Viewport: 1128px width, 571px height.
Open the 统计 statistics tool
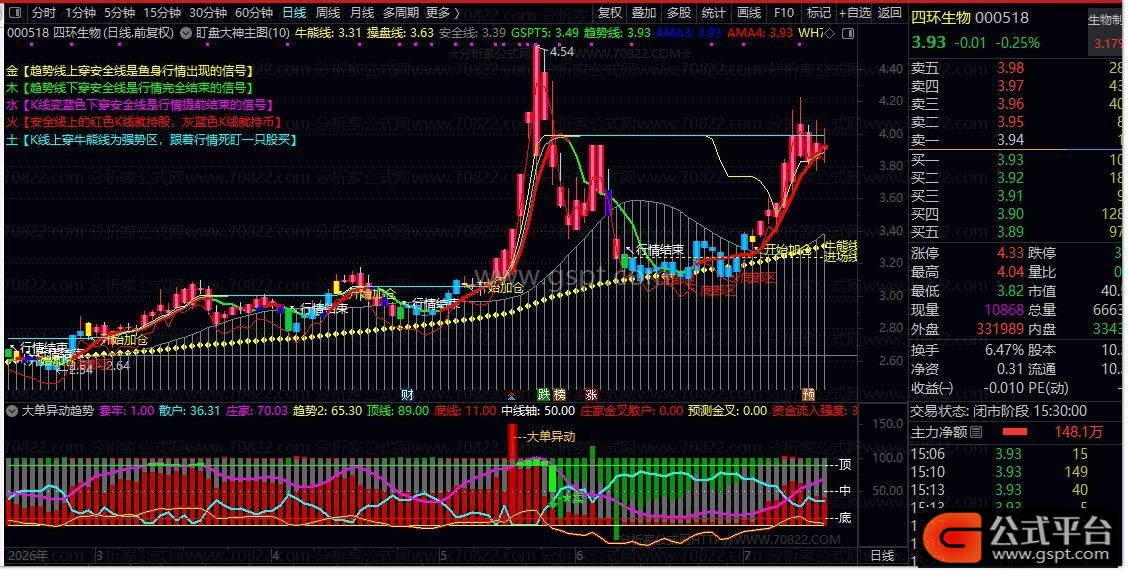click(x=713, y=12)
